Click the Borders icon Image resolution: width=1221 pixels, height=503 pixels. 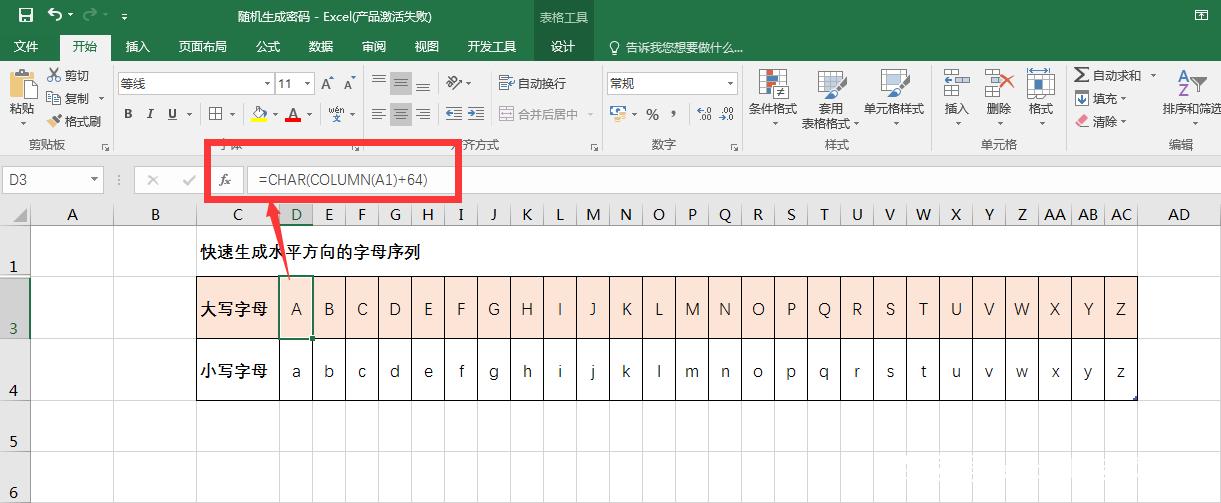(x=216, y=114)
